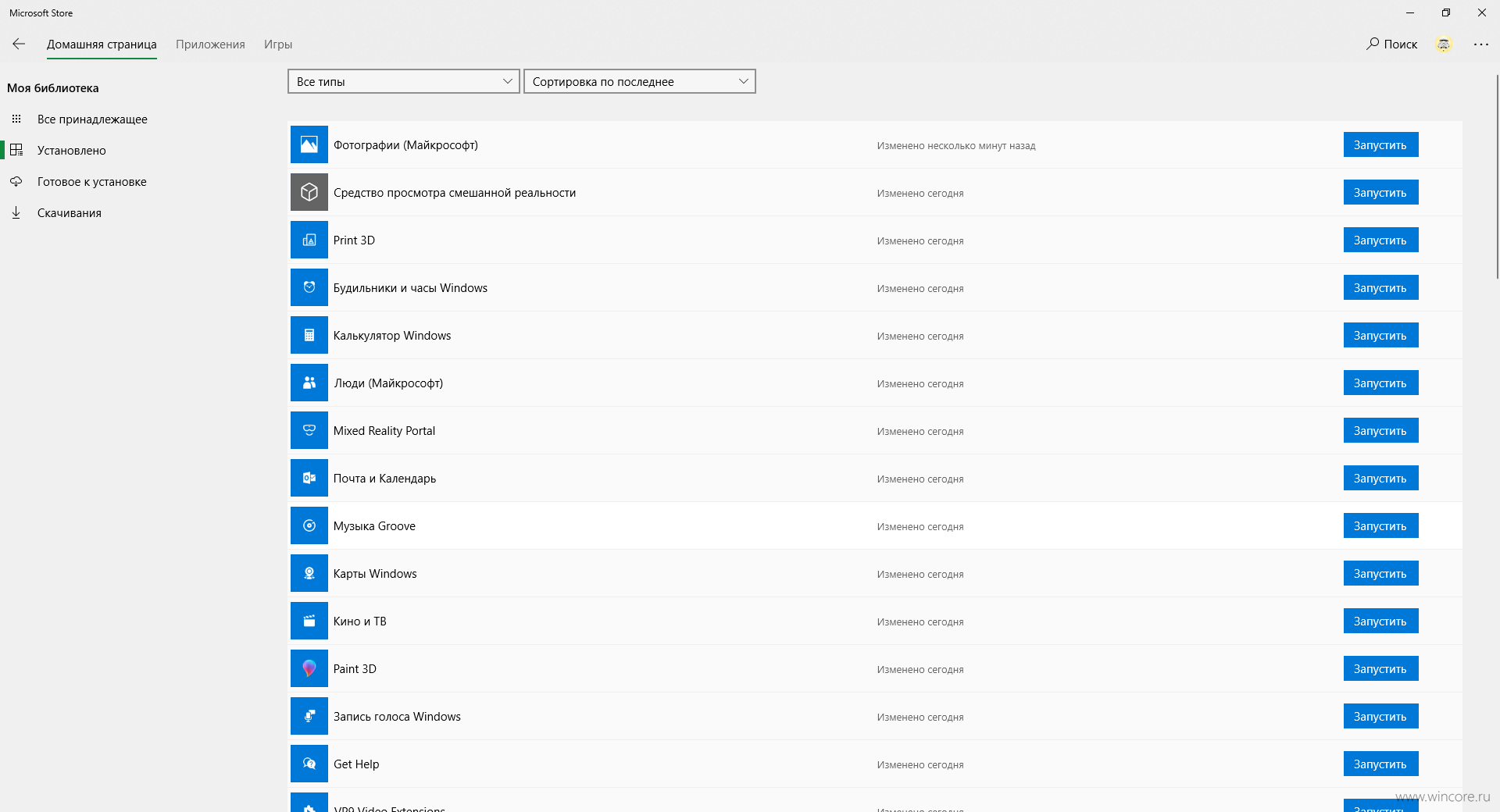Click the Print 3D app icon
Screen dimensions: 1500x812
309,240
